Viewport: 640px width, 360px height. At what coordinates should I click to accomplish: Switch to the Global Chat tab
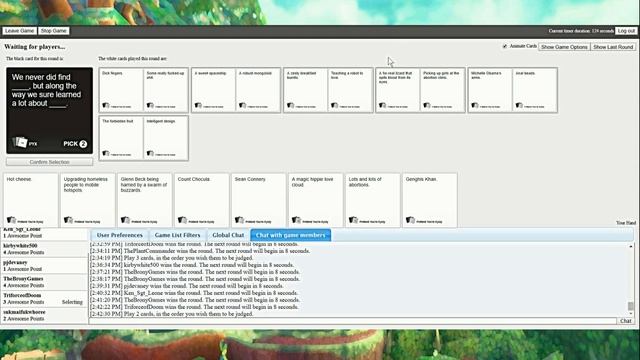(228, 235)
